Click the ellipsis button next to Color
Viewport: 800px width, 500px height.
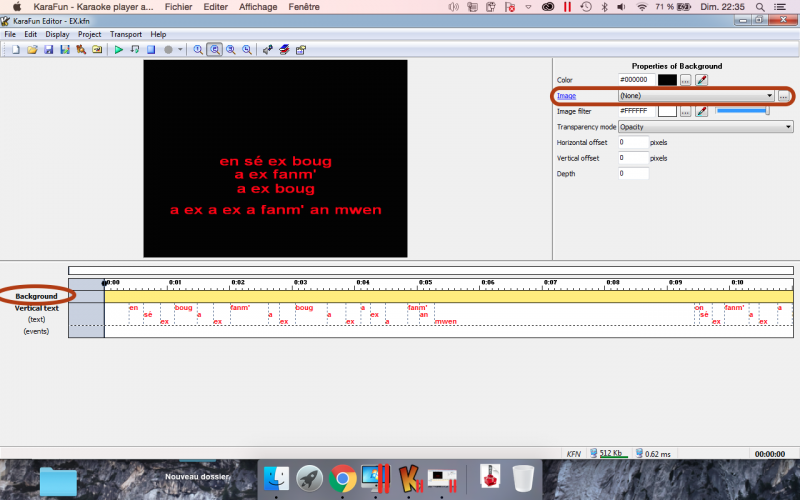click(x=685, y=80)
